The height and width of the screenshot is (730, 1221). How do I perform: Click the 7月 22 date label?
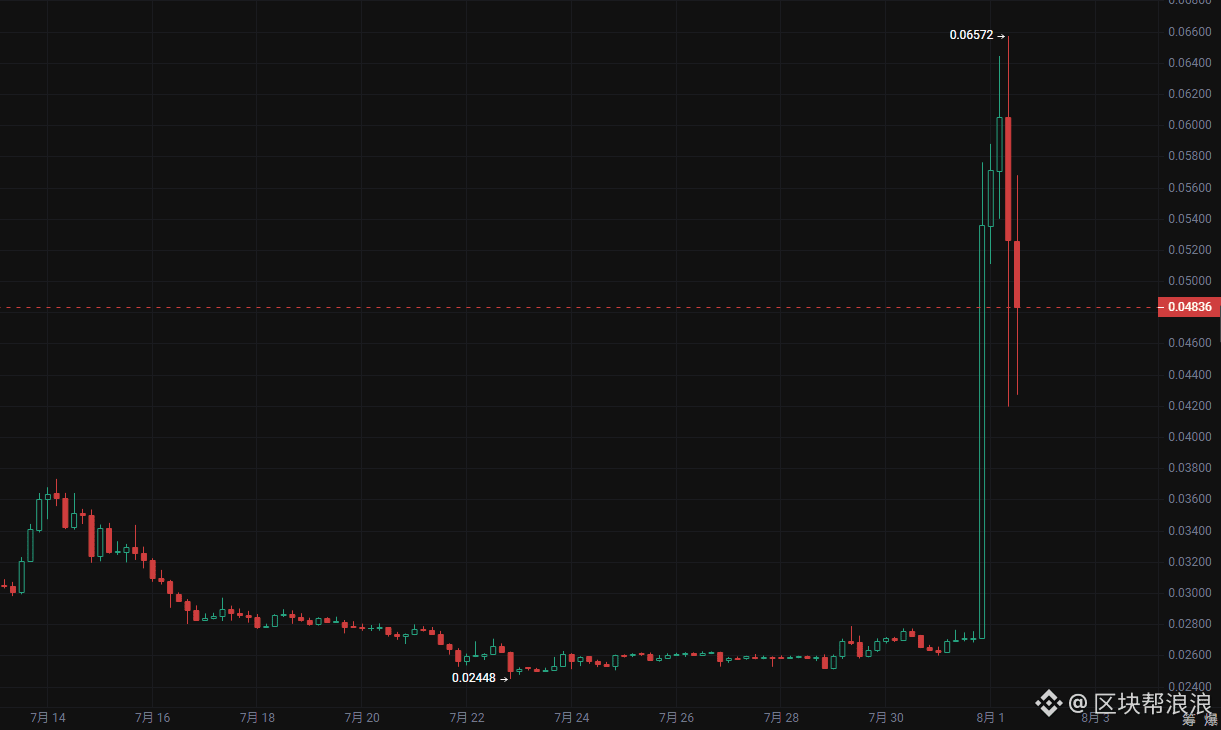tap(467, 718)
